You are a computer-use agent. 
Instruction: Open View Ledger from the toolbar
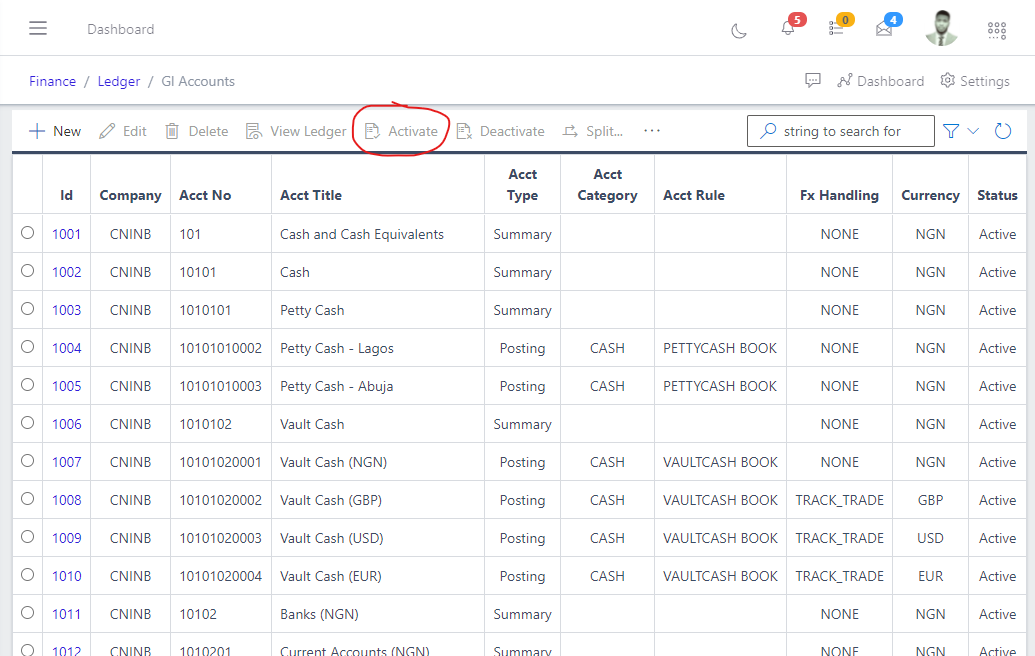(x=296, y=130)
